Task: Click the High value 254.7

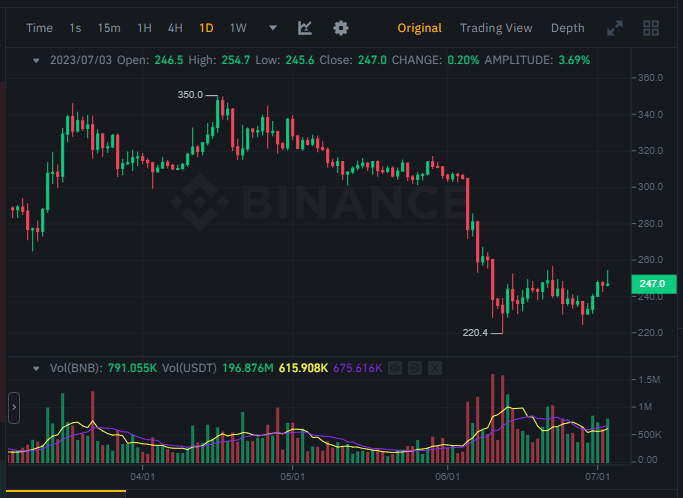Action: 236,60
